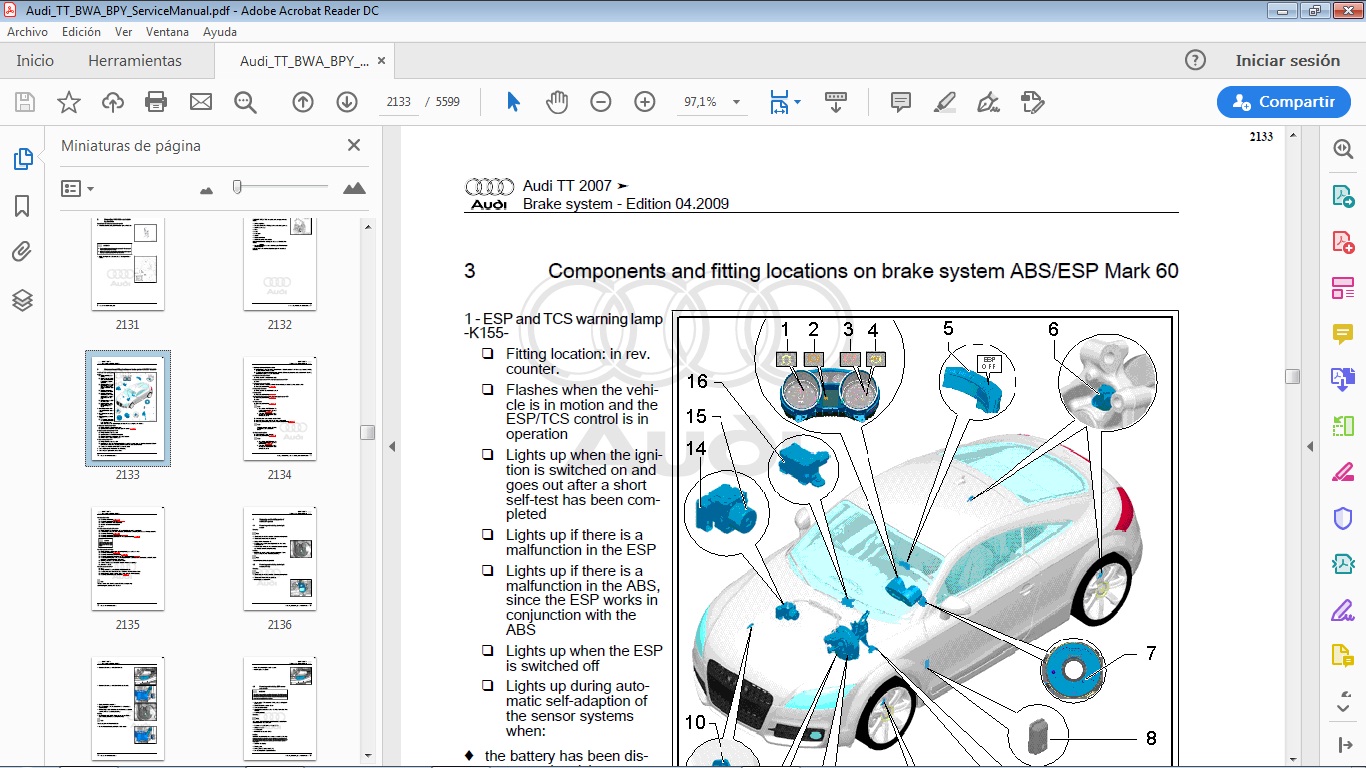This screenshot has width=1366, height=768.
Task: Click the thumbnail size slider handle
Action: [237, 187]
